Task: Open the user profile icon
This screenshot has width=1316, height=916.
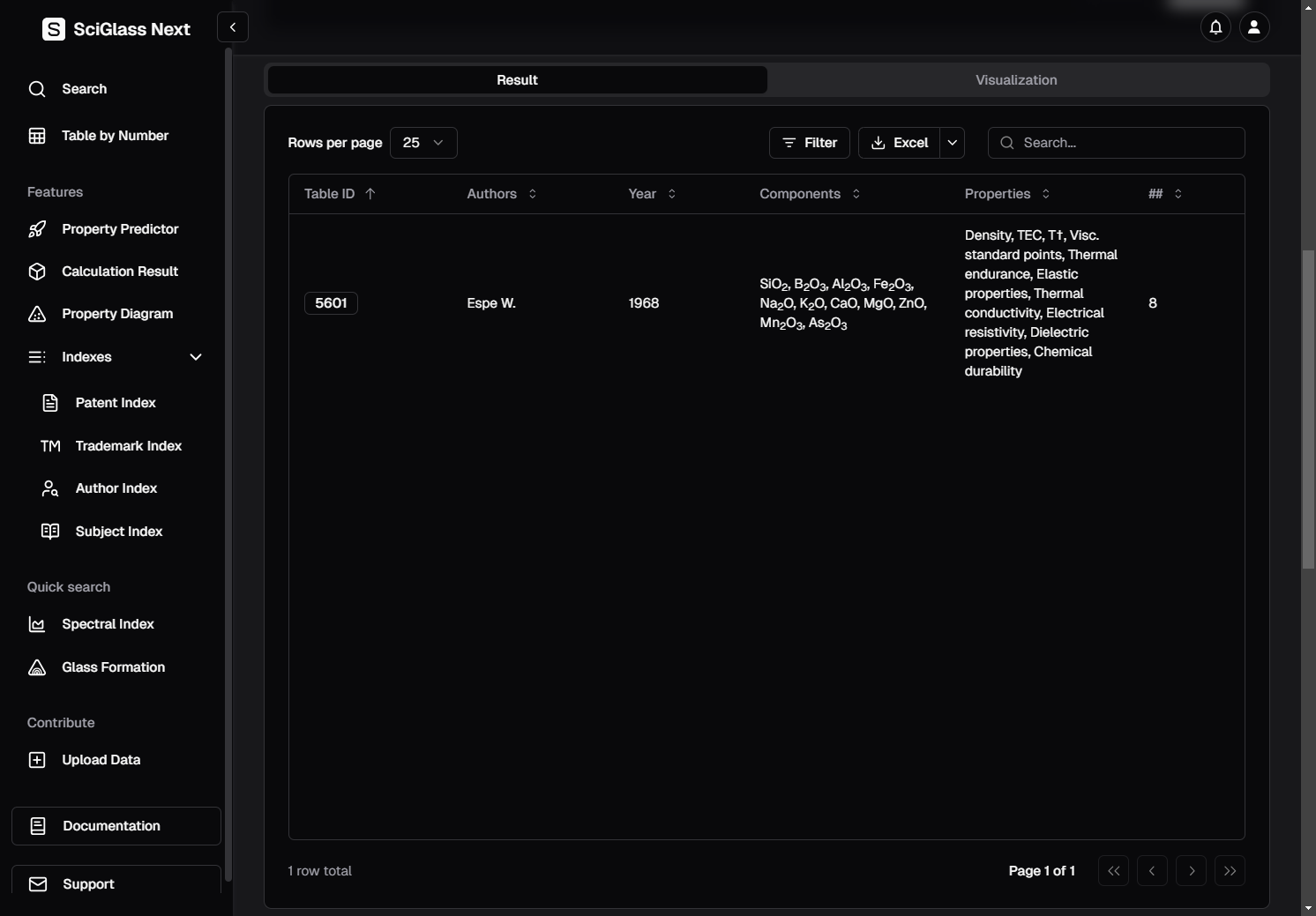Action: pyautogui.click(x=1254, y=27)
